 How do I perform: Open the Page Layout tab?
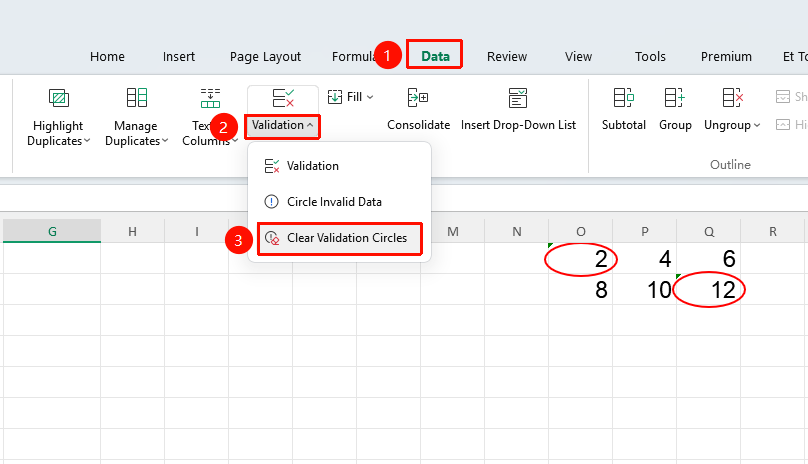pyautogui.click(x=265, y=57)
